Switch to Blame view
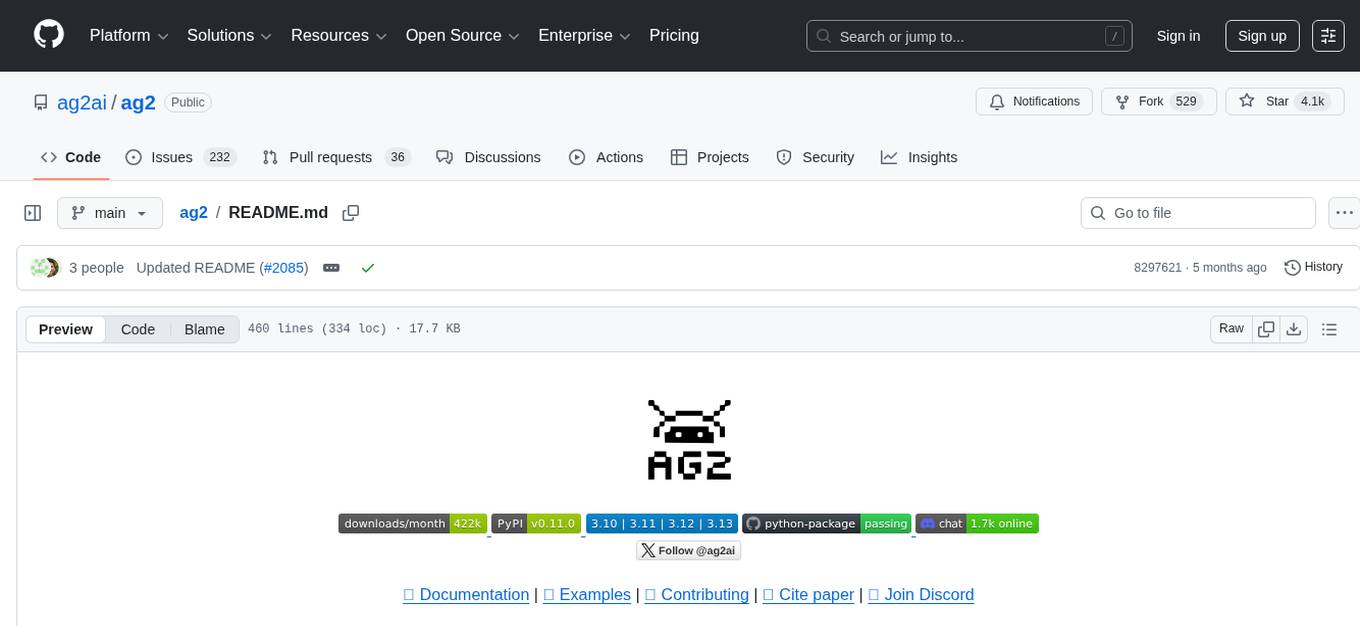The height and width of the screenshot is (626, 1360). (x=204, y=329)
